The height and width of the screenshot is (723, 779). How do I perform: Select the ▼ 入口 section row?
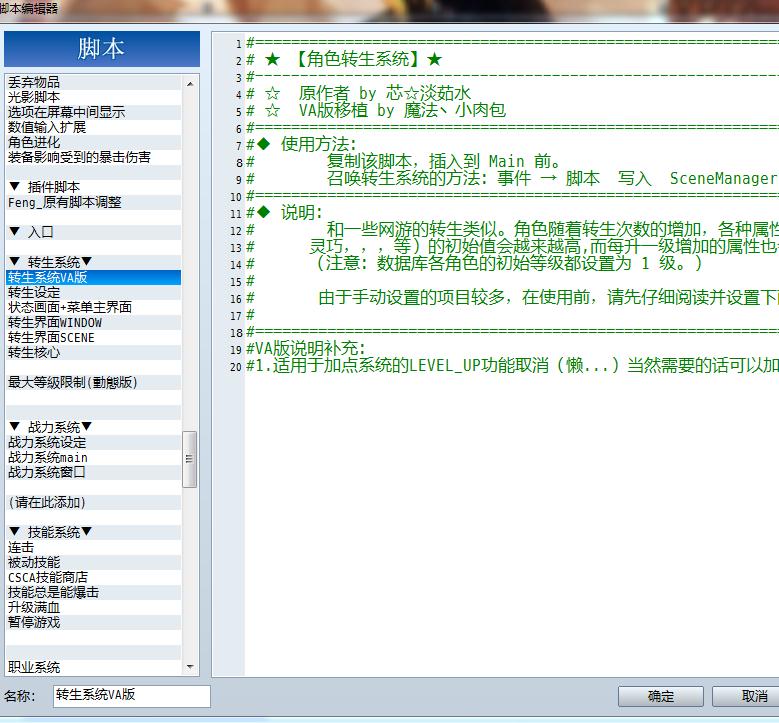93,232
